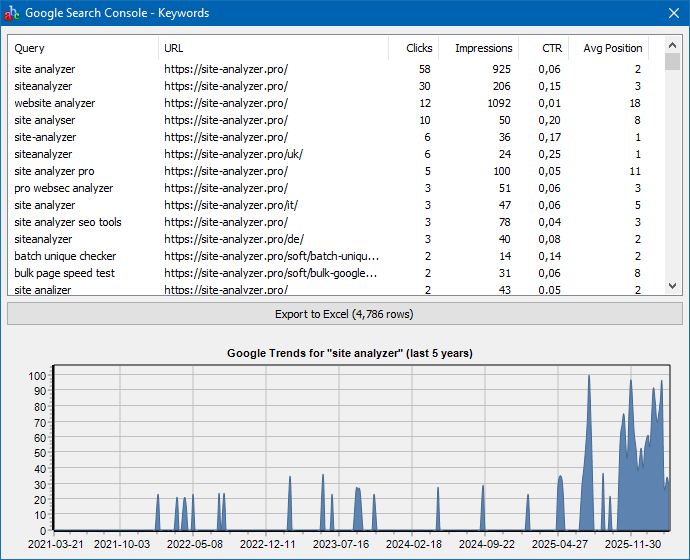690x560 pixels.
Task: Select the 'site analyzer pro' query row
Action: (x=328, y=171)
